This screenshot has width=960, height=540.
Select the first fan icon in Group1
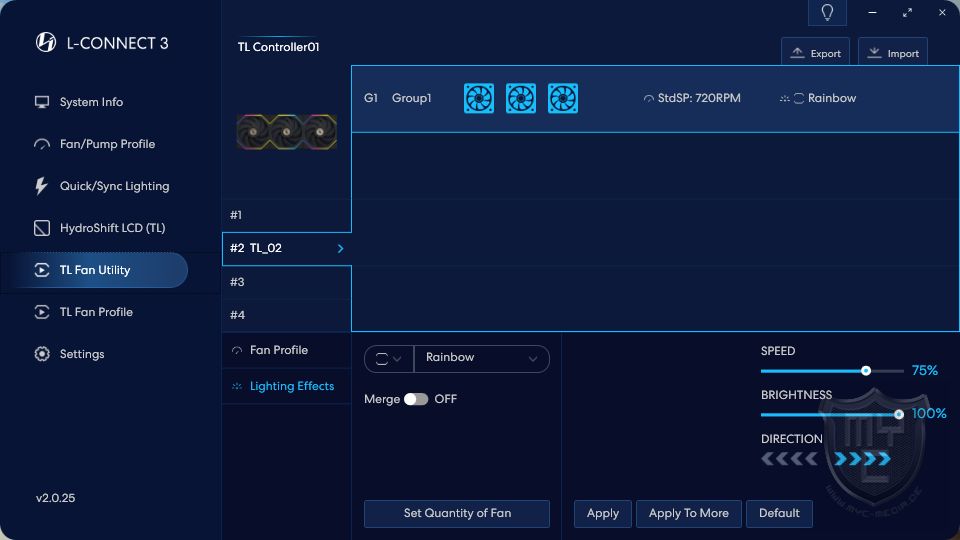pos(479,98)
